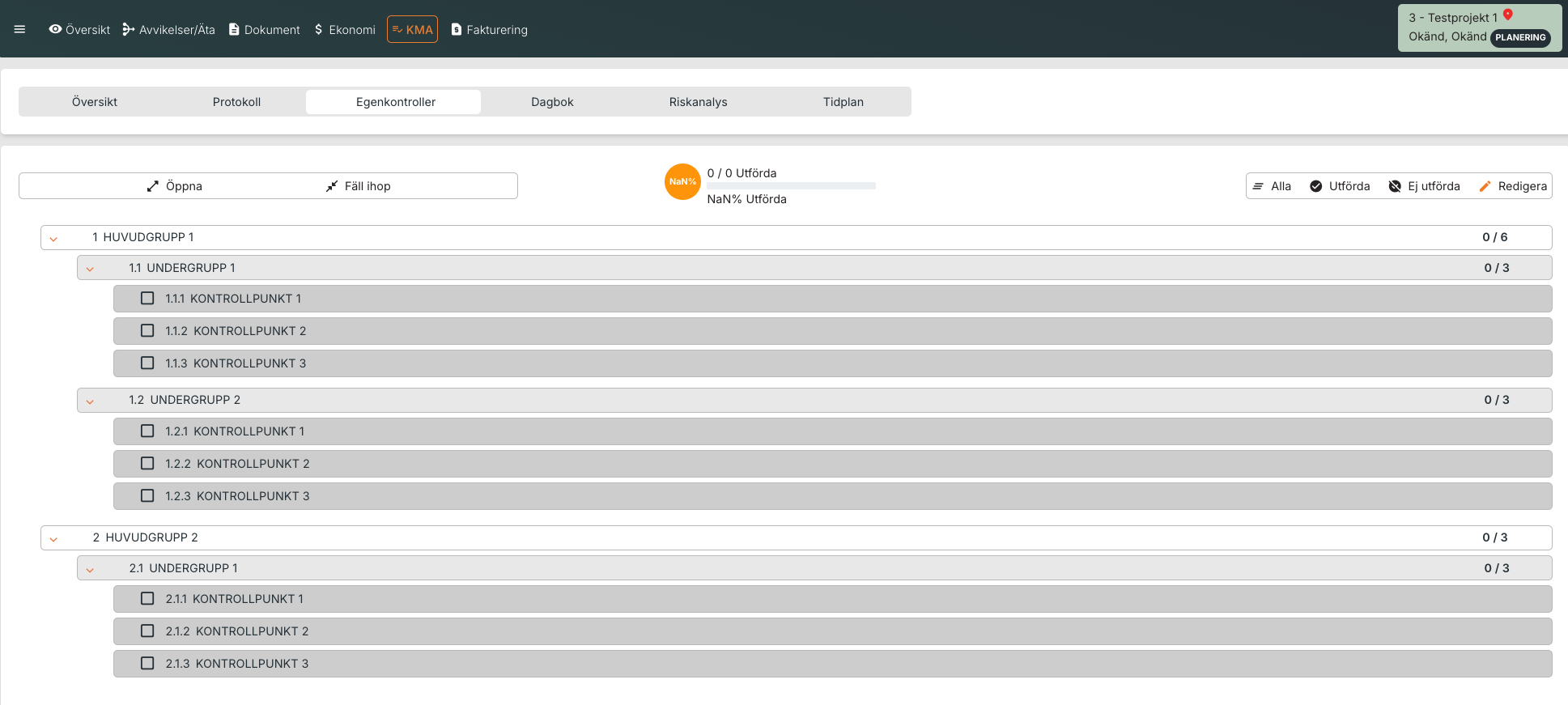Image resolution: width=1568 pixels, height=705 pixels.
Task: Click the list icon beside Alla
Action: (x=1258, y=186)
